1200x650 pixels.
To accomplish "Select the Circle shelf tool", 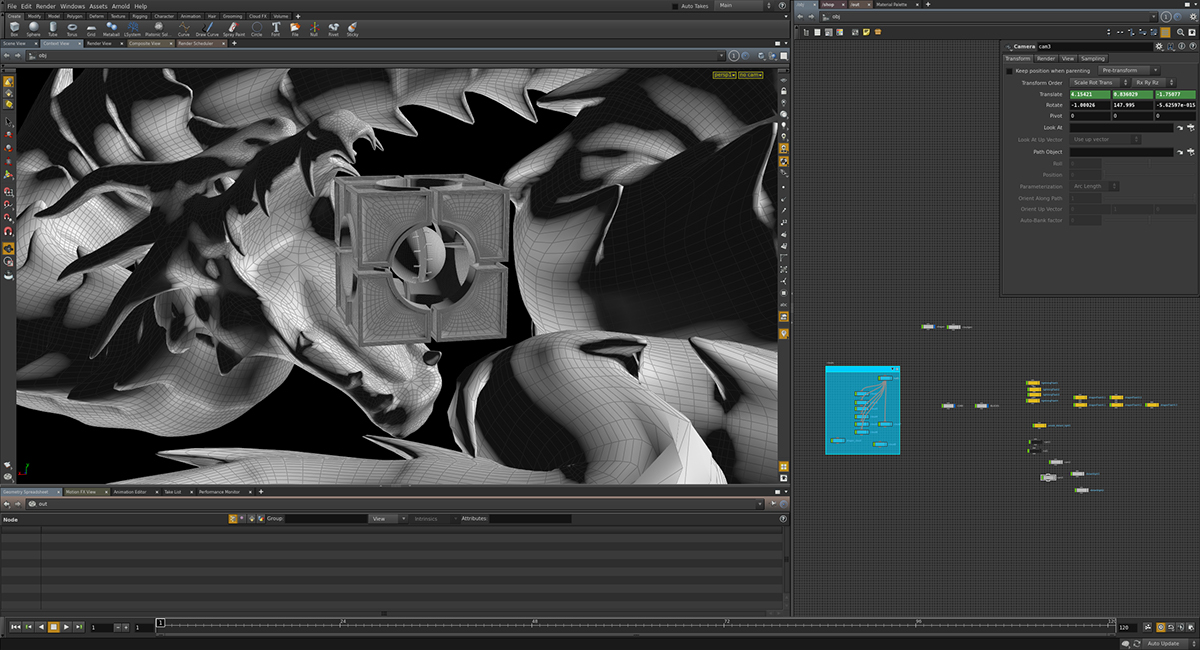I will pyautogui.click(x=257, y=28).
